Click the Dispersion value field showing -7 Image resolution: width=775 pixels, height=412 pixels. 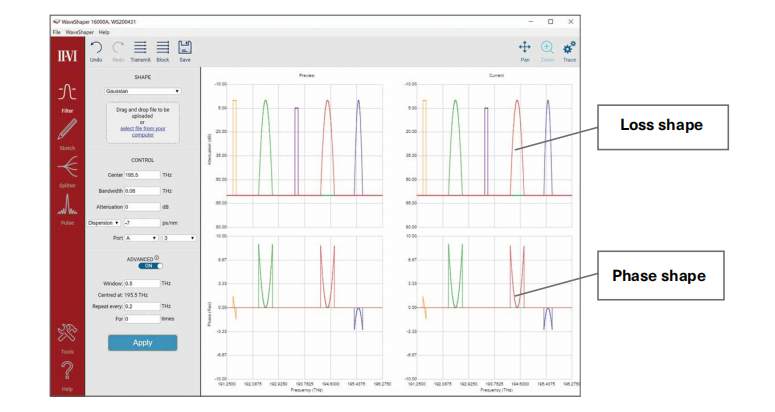(x=142, y=223)
